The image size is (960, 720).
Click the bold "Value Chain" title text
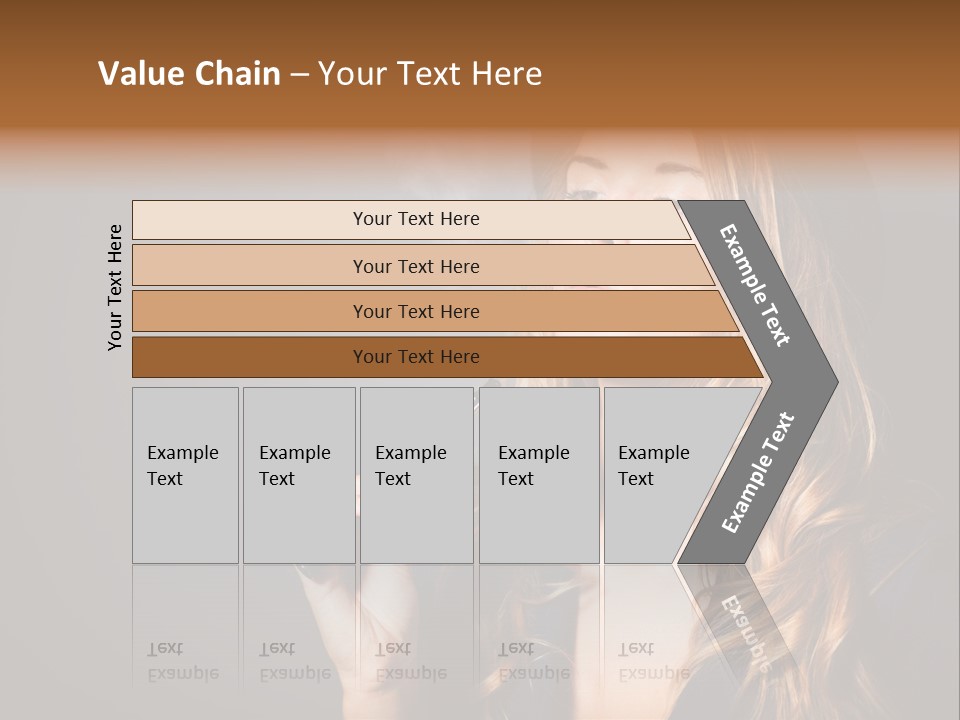click(189, 74)
